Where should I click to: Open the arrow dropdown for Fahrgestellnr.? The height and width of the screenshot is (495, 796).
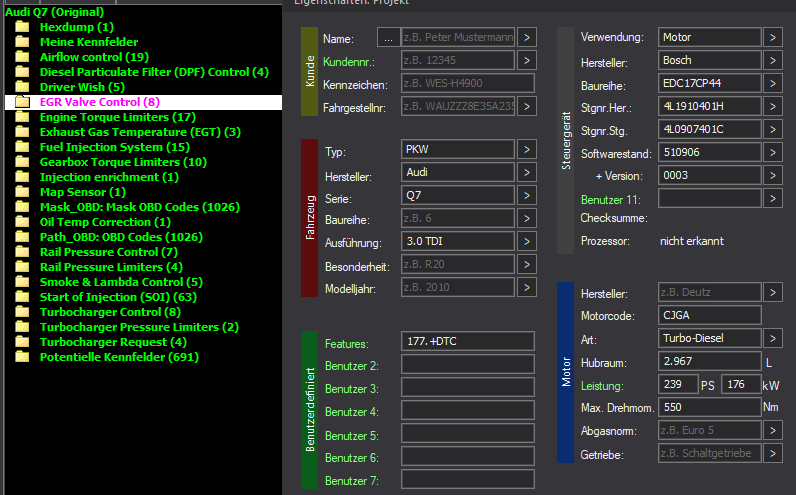pyautogui.click(x=527, y=107)
